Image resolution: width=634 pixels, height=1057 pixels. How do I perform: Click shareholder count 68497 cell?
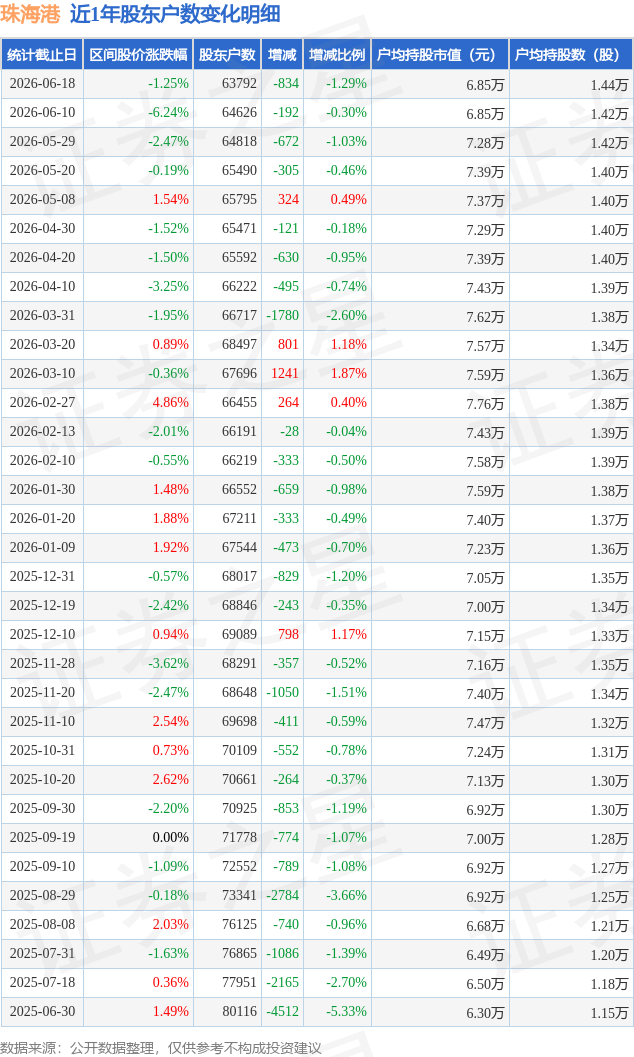239,344
